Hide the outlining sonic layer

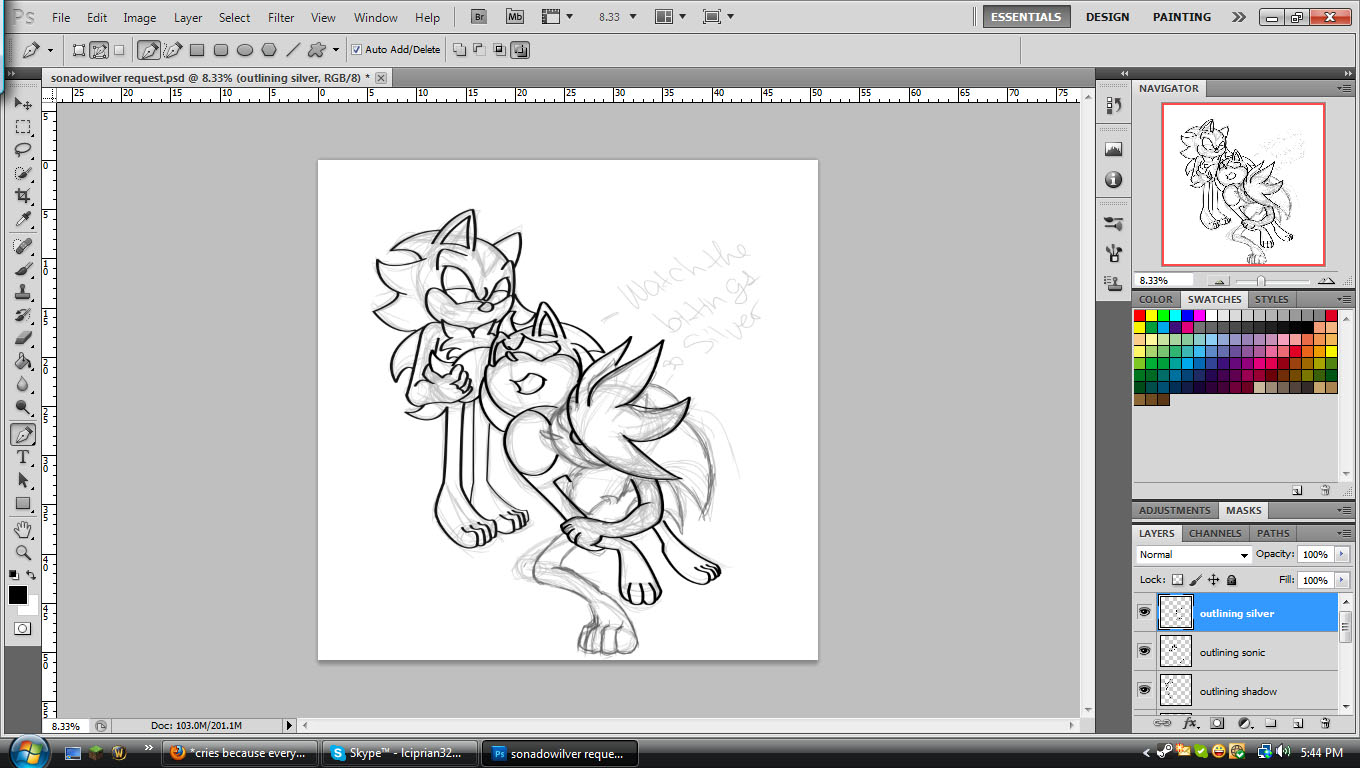(x=1144, y=651)
